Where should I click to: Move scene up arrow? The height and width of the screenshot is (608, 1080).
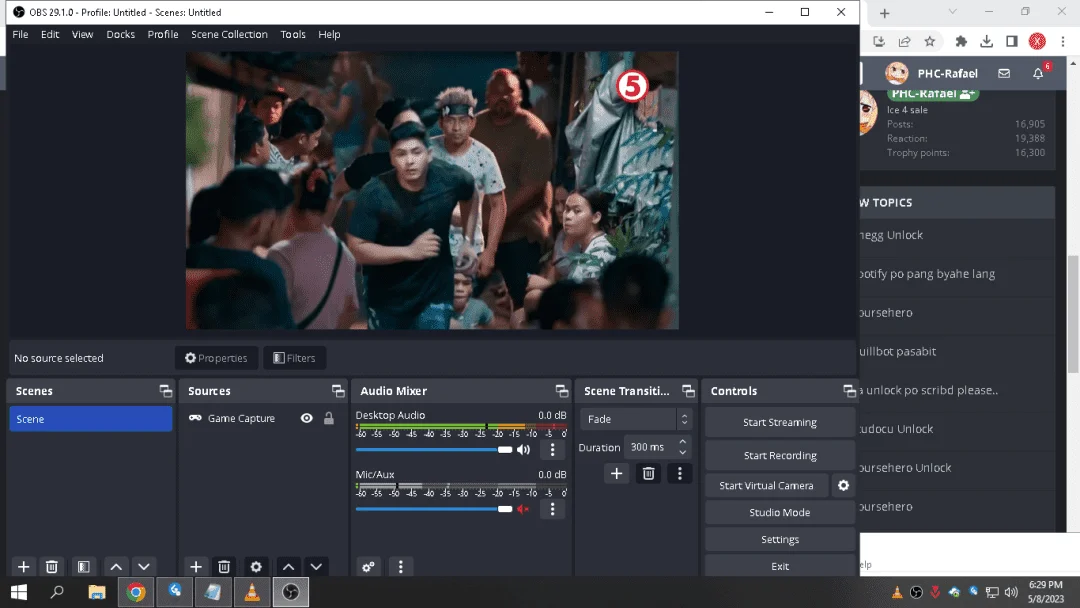point(116,567)
